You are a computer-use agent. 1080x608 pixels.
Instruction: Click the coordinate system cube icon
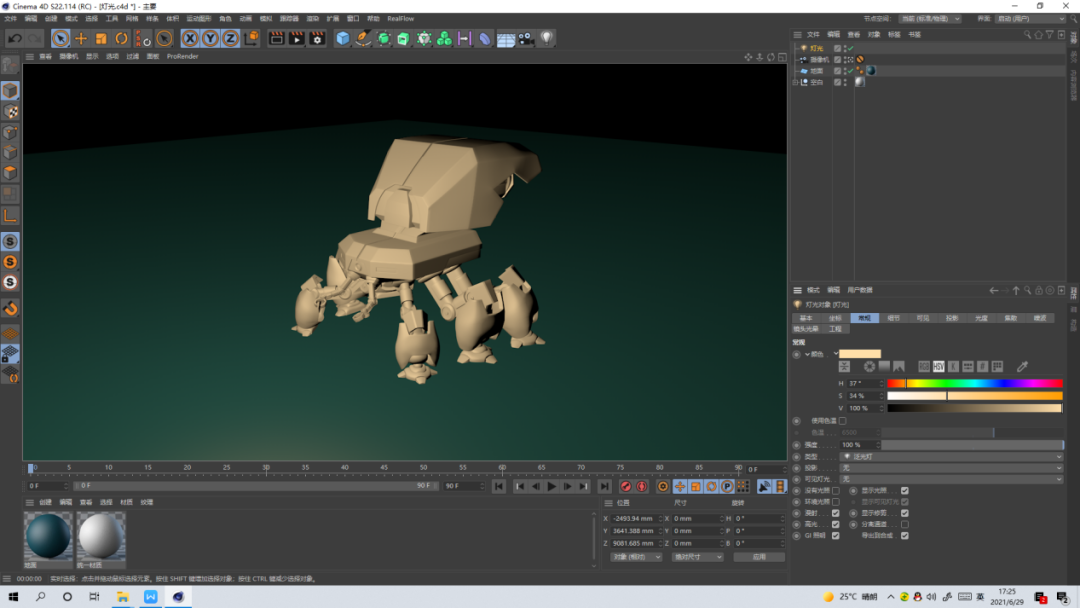pos(252,39)
